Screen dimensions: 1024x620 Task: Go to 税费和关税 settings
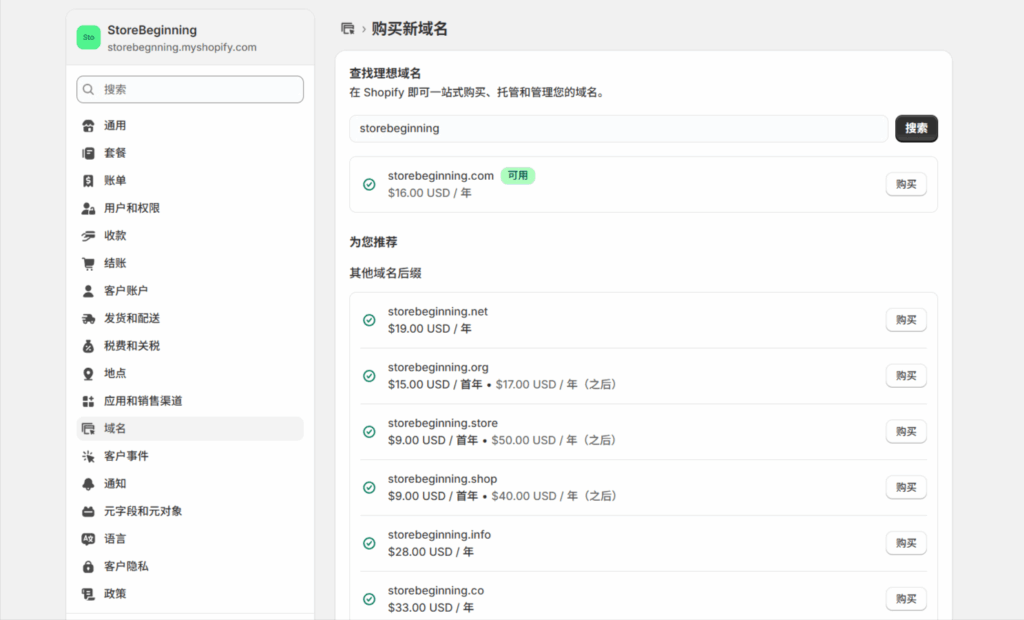132,346
